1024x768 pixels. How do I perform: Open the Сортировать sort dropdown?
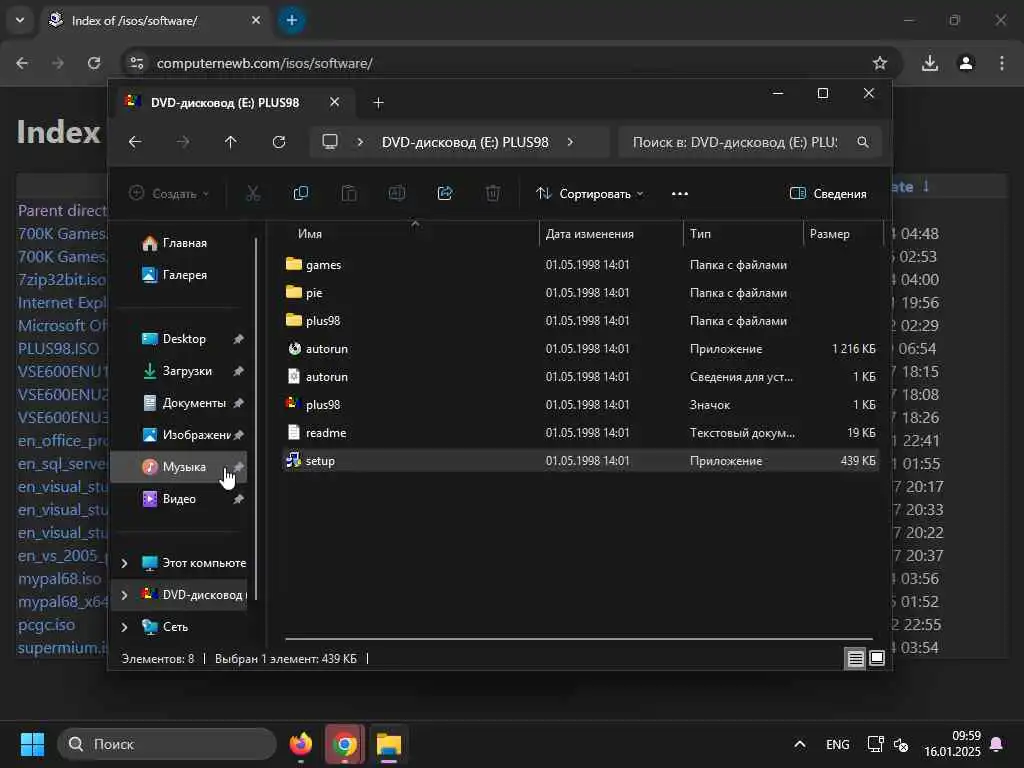coord(590,194)
